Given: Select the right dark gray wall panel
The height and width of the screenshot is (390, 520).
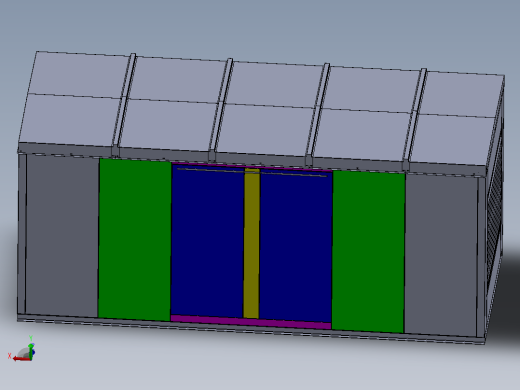Looking at the screenshot, I should [x=441, y=255].
